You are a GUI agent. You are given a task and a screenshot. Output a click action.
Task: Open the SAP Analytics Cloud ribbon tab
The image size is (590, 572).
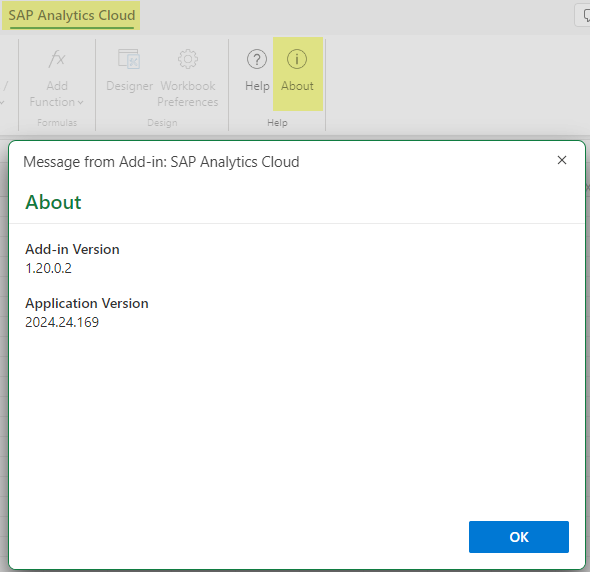(71, 15)
